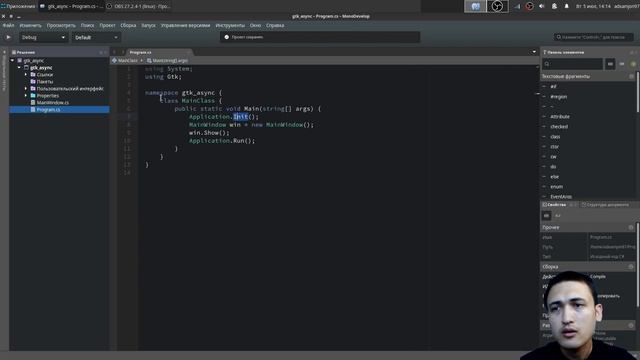Navigate forward with editor tab arrow

coord(122,52)
